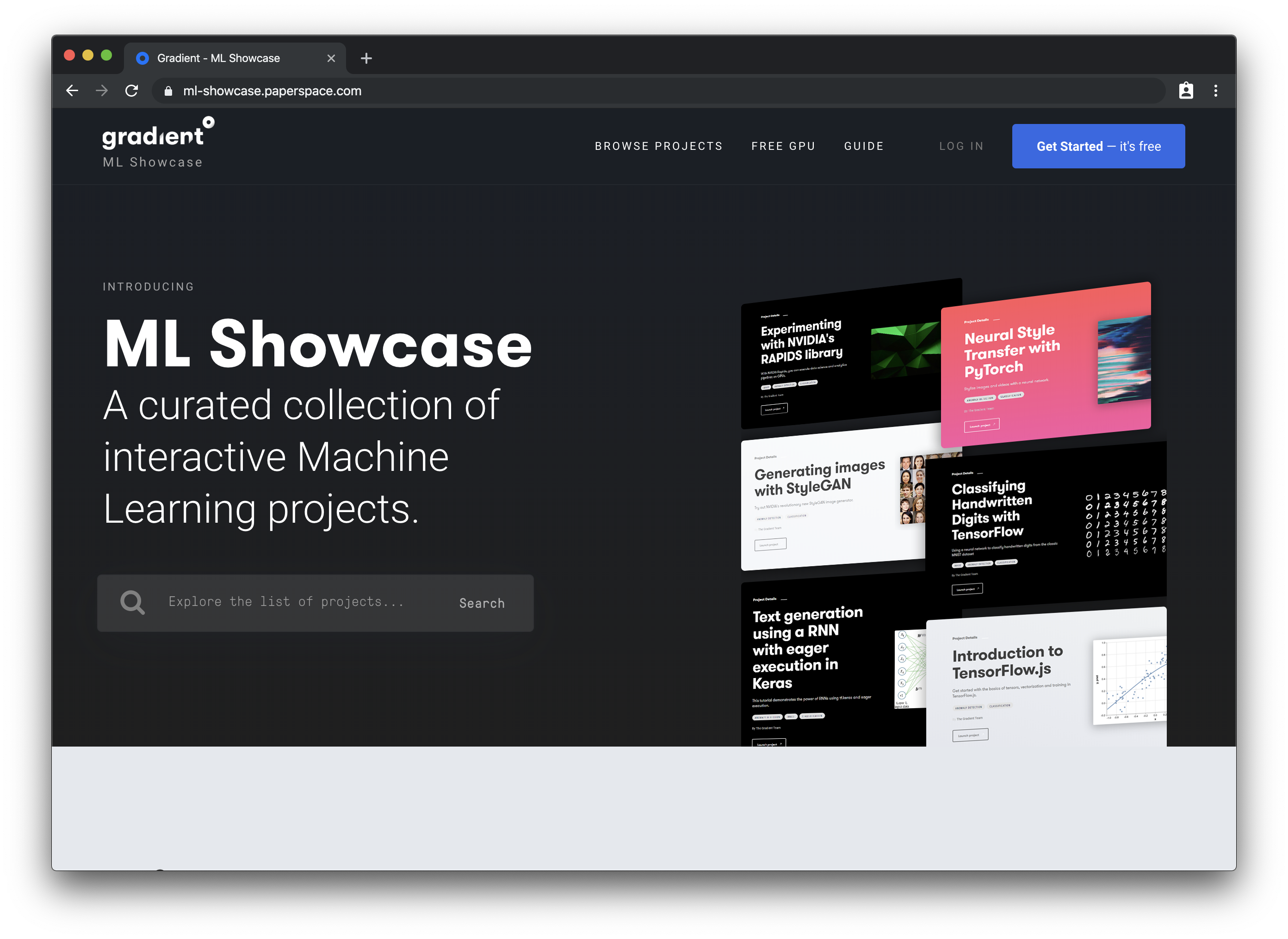Focus the Explore the list of projects field
The width and height of the screenshot is (1288, 939).
pos(286,602)
